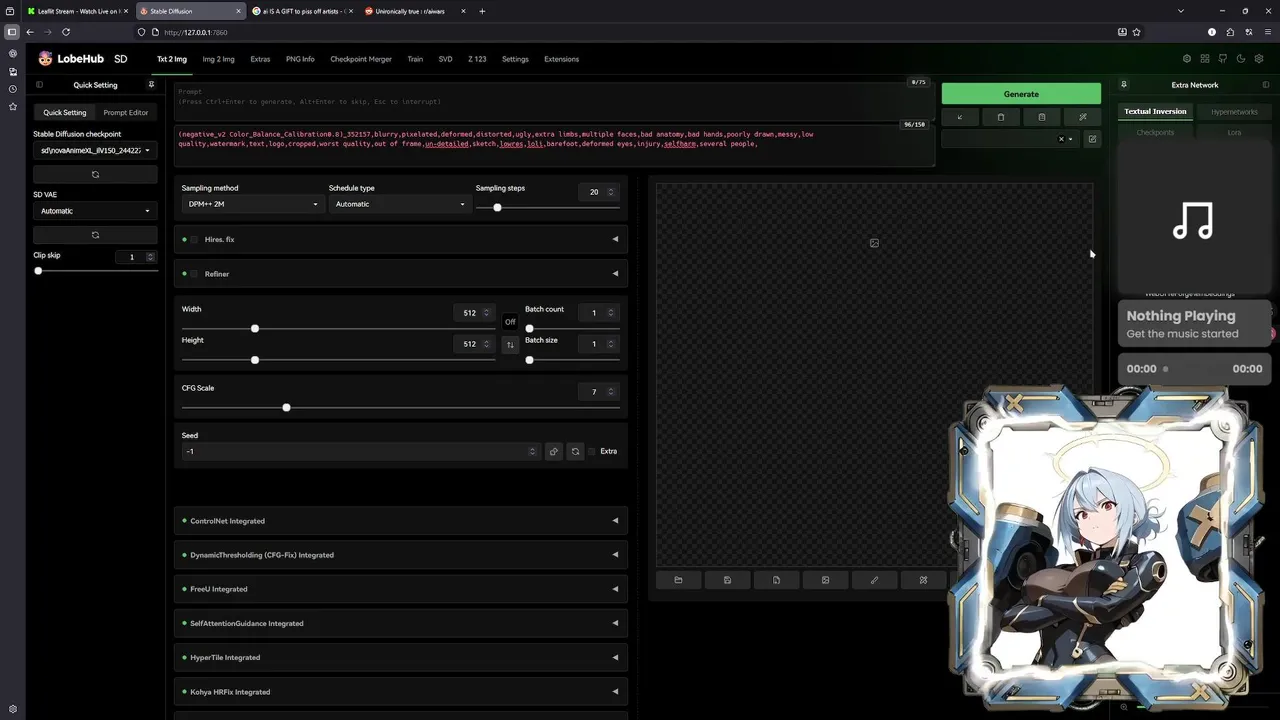Image resolution: width=1280 pixels, height=720 pixels.
Task: Open the Extras tab
Action: pos(260,59)
